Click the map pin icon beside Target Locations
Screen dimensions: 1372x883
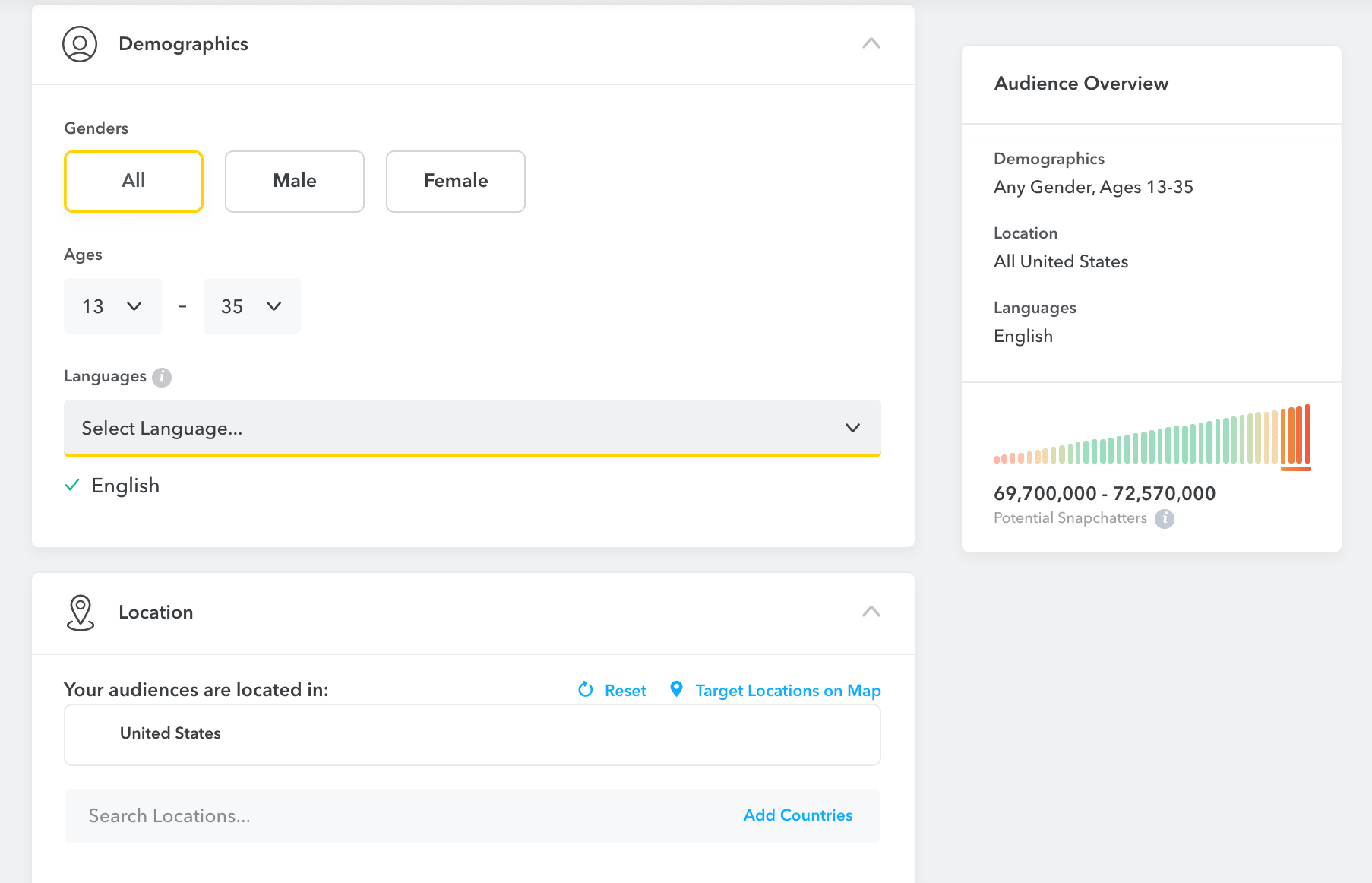pos(676,689)
